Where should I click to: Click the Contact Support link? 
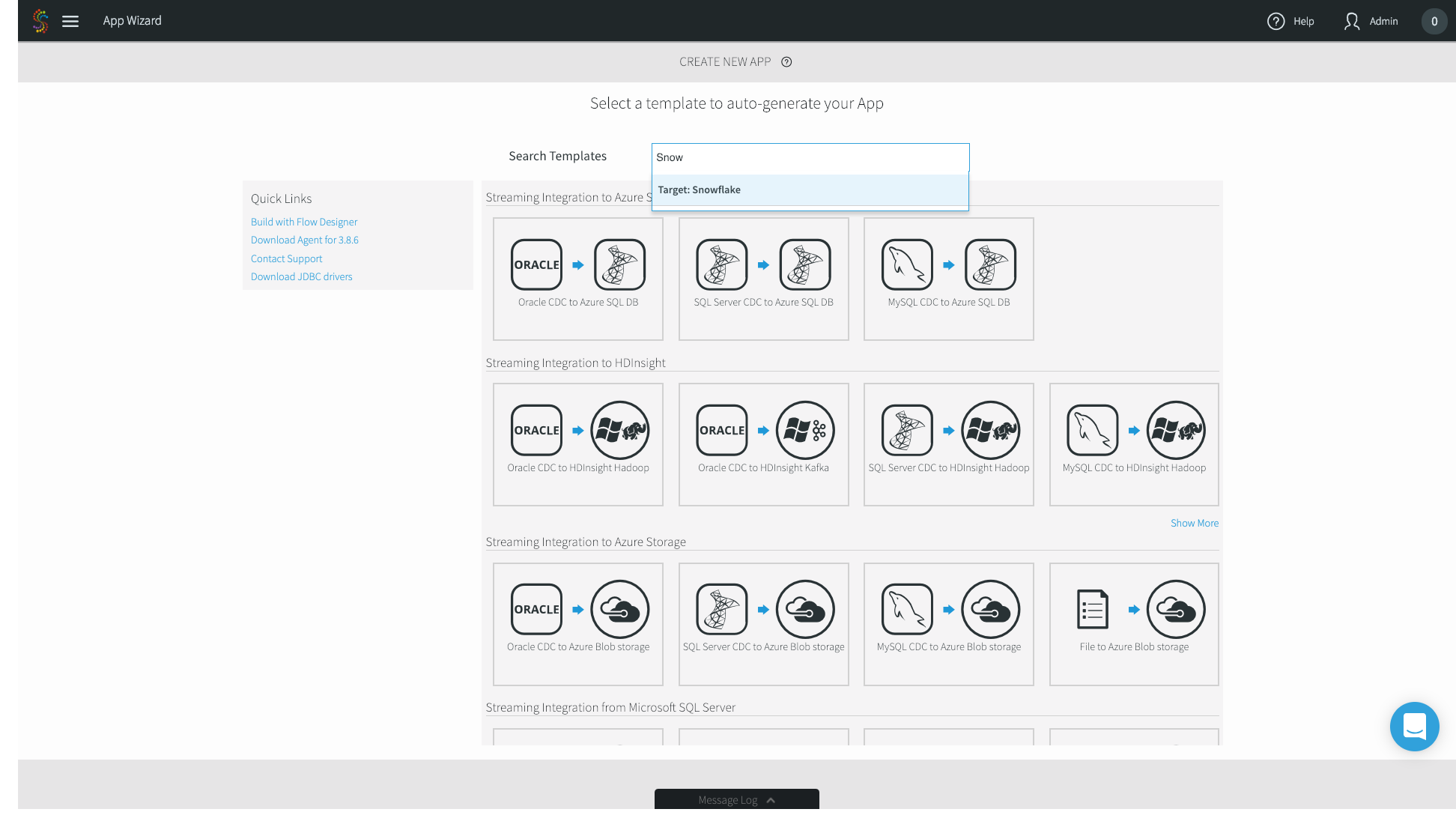pos(286,258)
